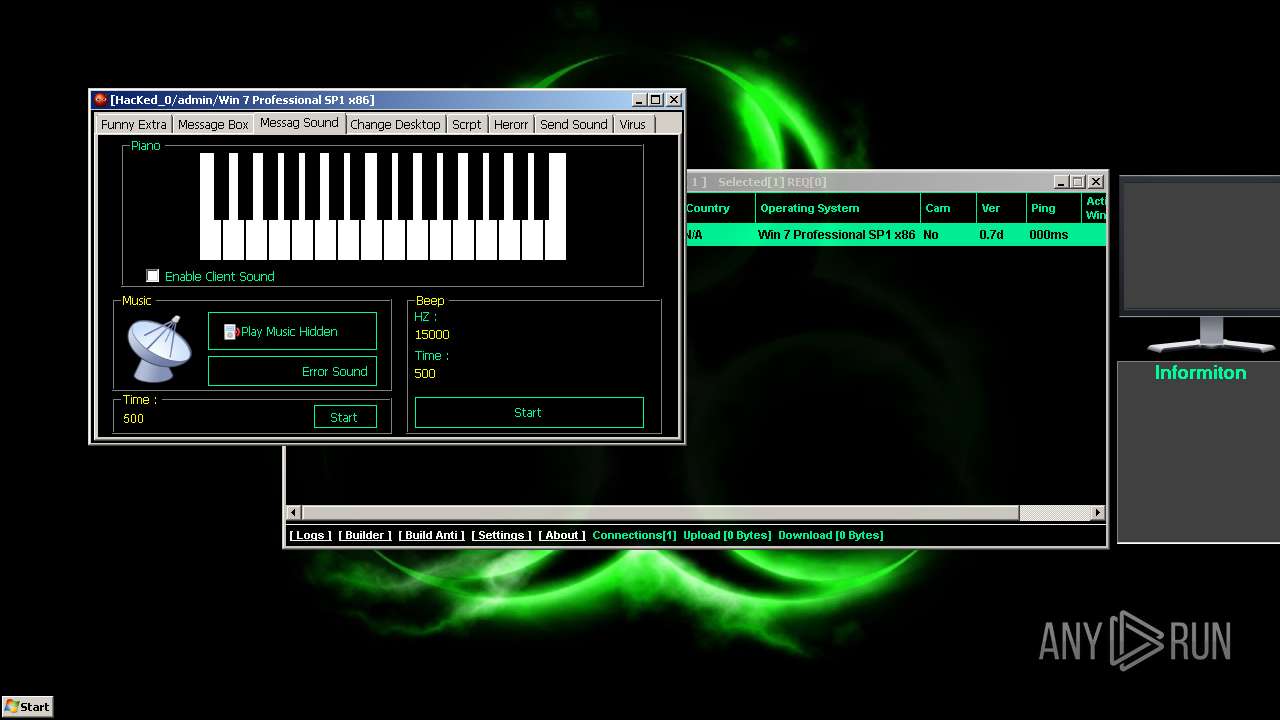Click the satellite dish music icon
The height and width of the screenshot is (720, 1280).
pos(159,348)
